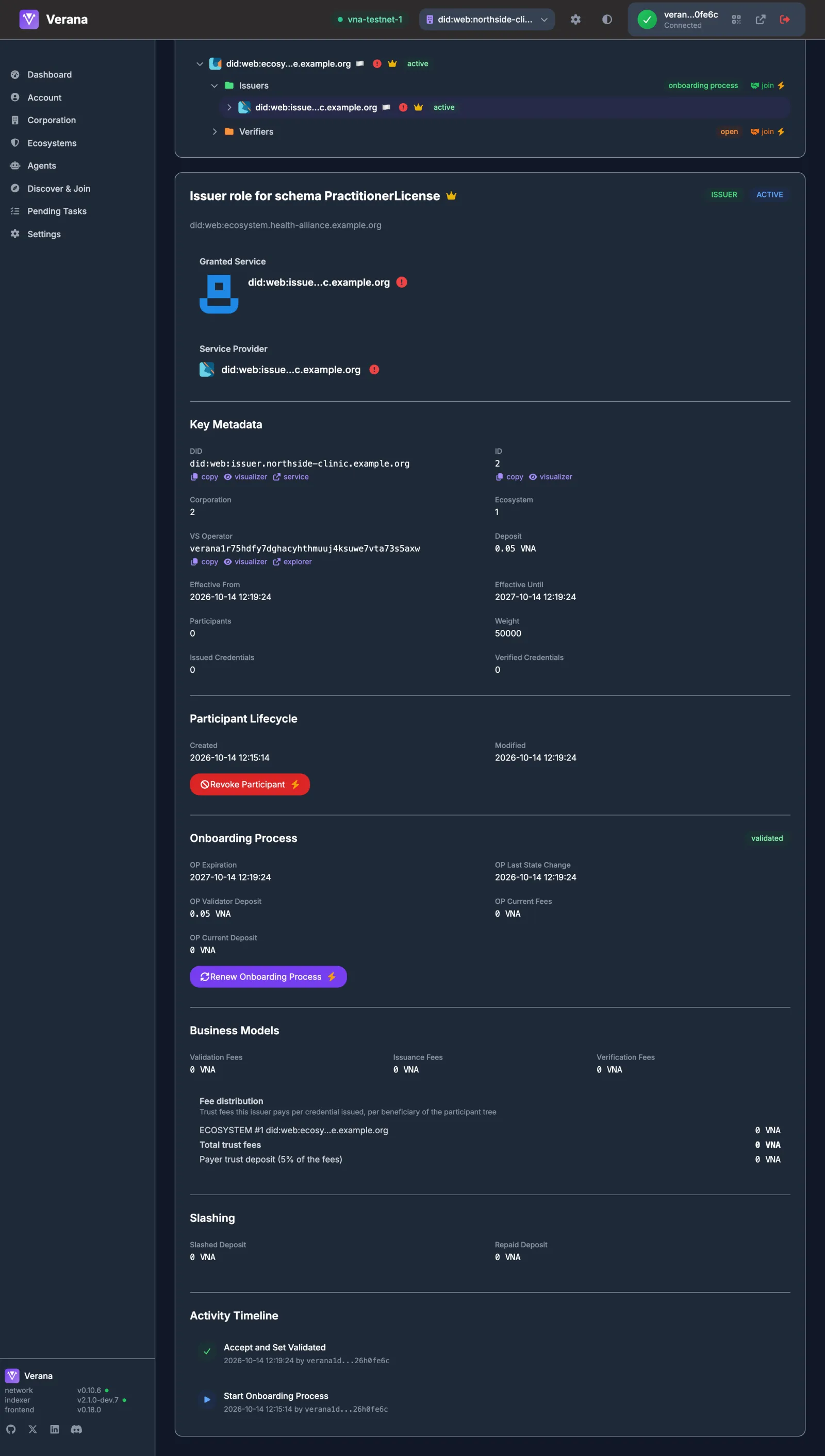Copy the VS Operator address
Viewport: 825px width, 1456px height.
(205, 562)
